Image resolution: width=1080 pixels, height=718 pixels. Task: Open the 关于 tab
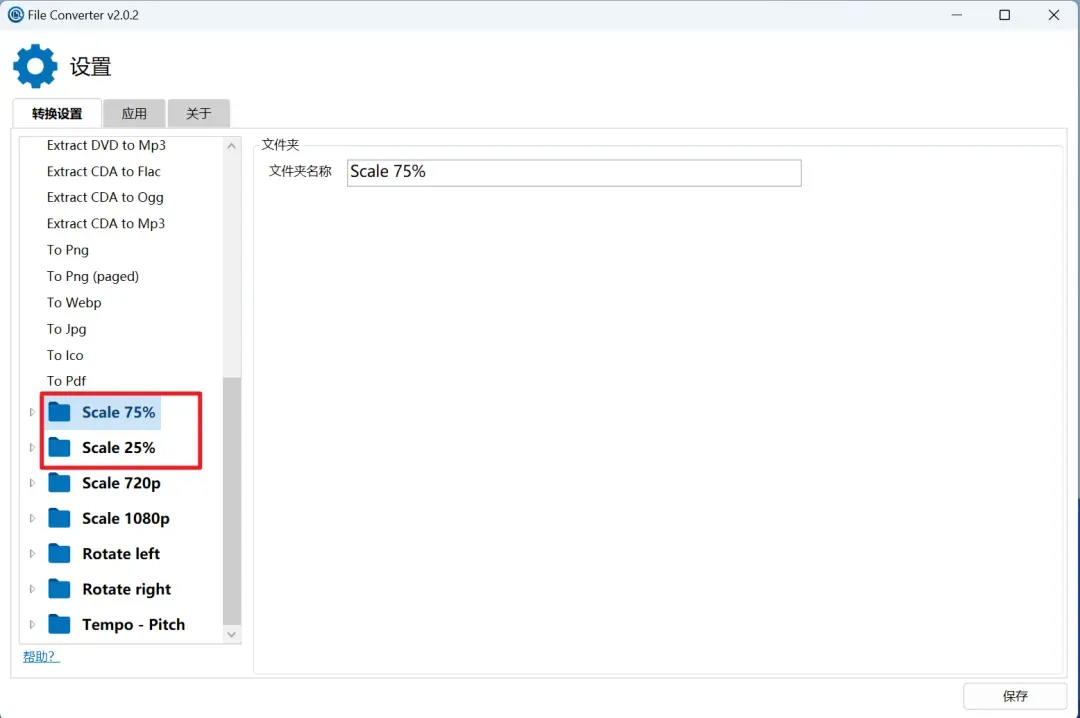tap(198, 114)
